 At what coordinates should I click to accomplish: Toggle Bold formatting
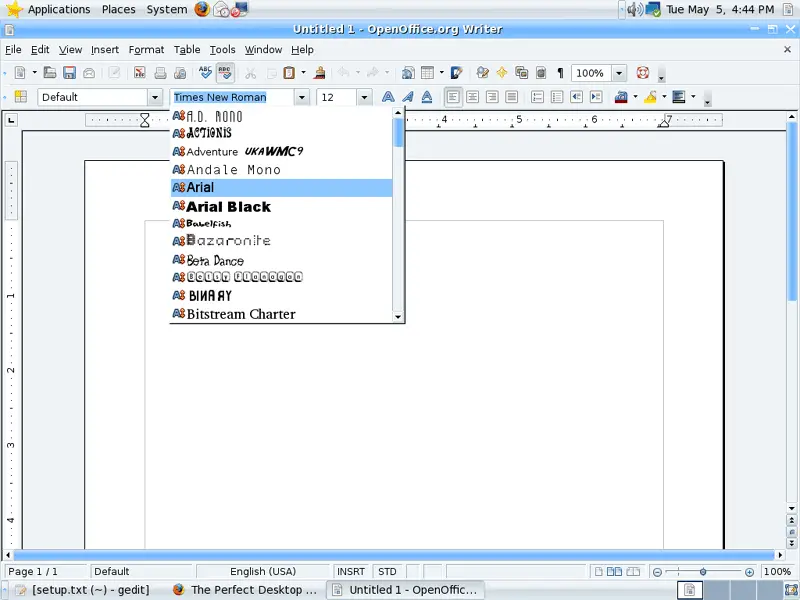[x=388, y=97]
